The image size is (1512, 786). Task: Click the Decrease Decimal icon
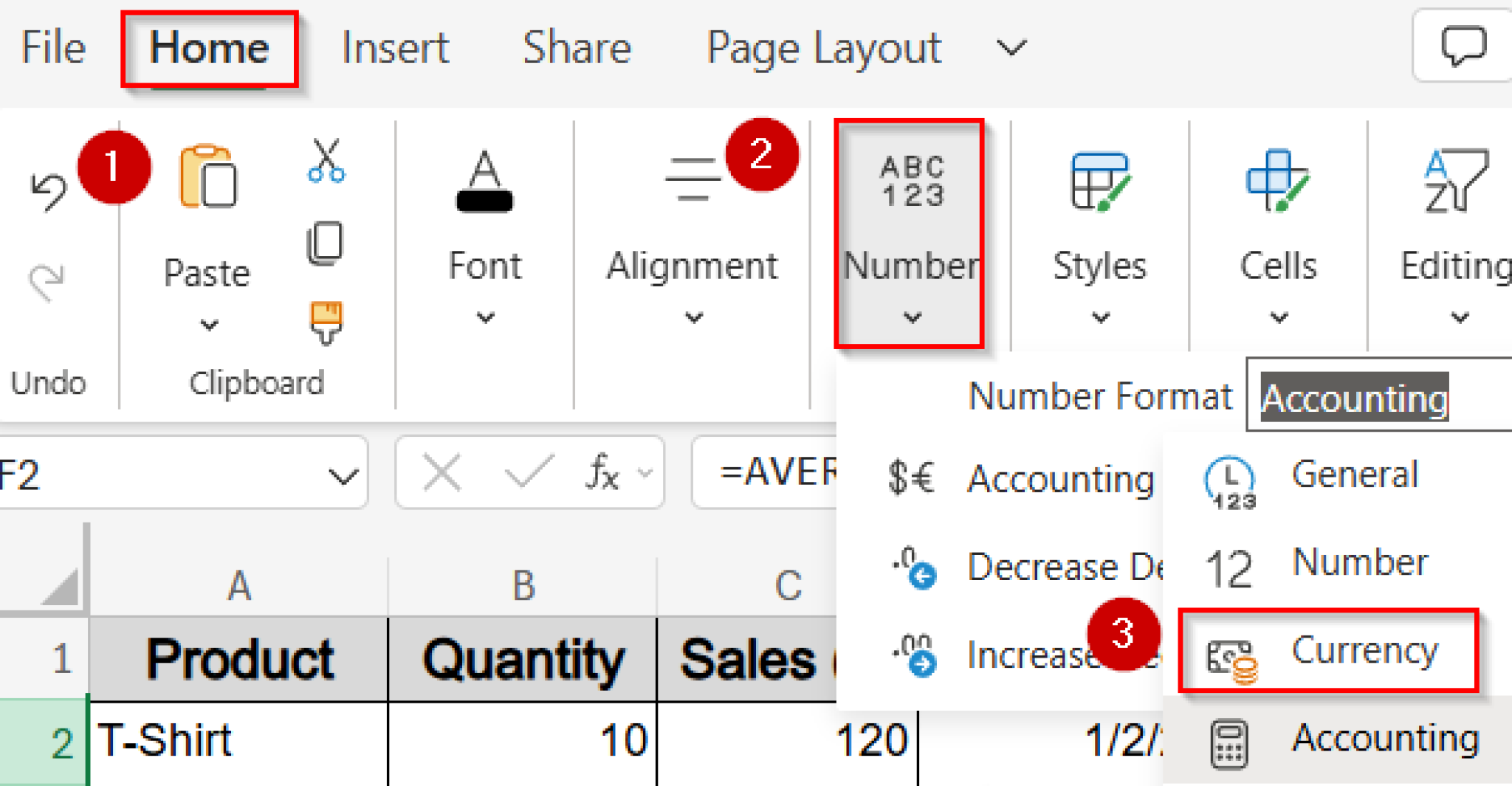(x=918, y=568)
